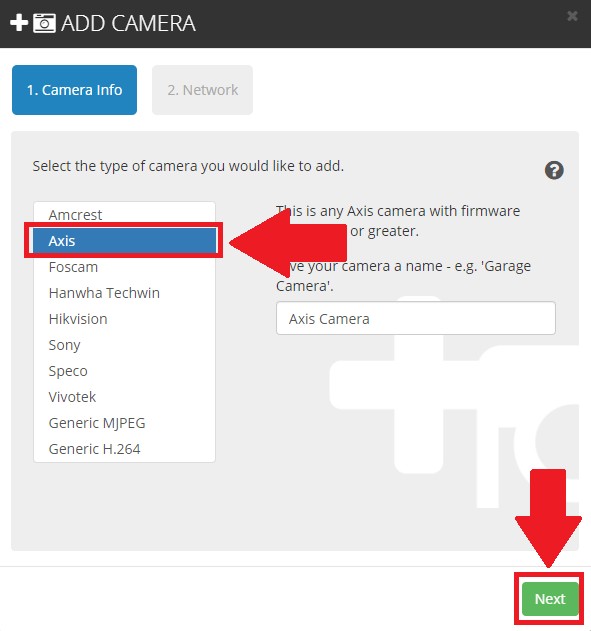This screenshot has width=591, height=631.
Task: Click the help question mark icon
Action: pos(554,170)
